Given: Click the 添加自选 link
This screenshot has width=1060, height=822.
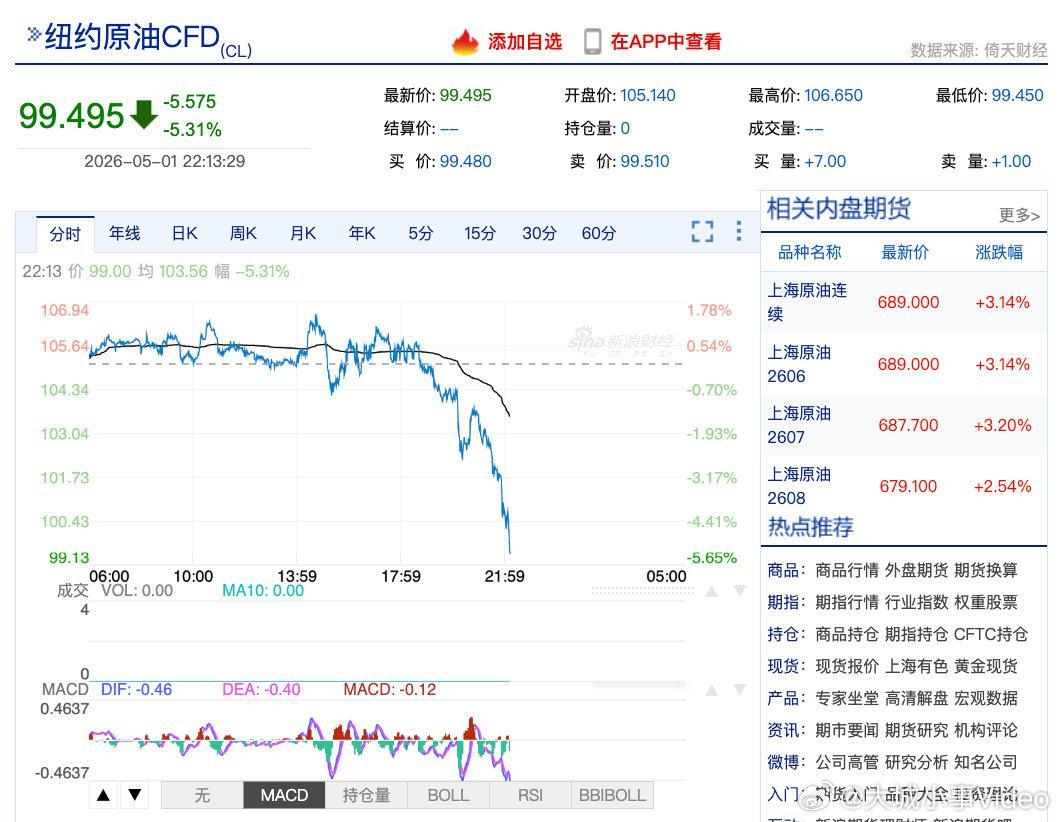Looking at the screenshot, I should pyautogui.click(x=525, y=42).
